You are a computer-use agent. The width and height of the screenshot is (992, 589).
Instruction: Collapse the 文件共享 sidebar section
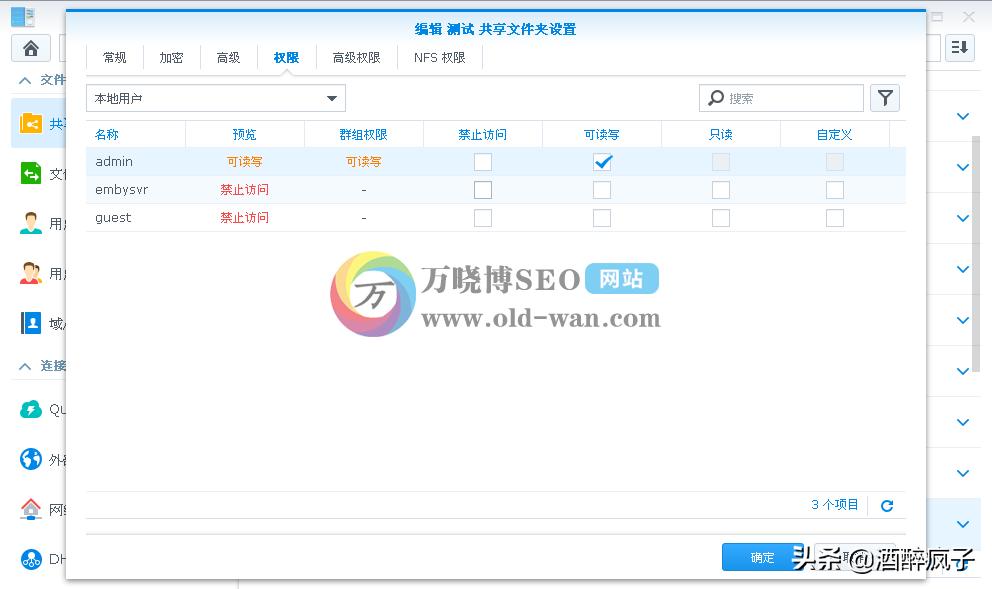pyautogui.click(x=24, y=80)
